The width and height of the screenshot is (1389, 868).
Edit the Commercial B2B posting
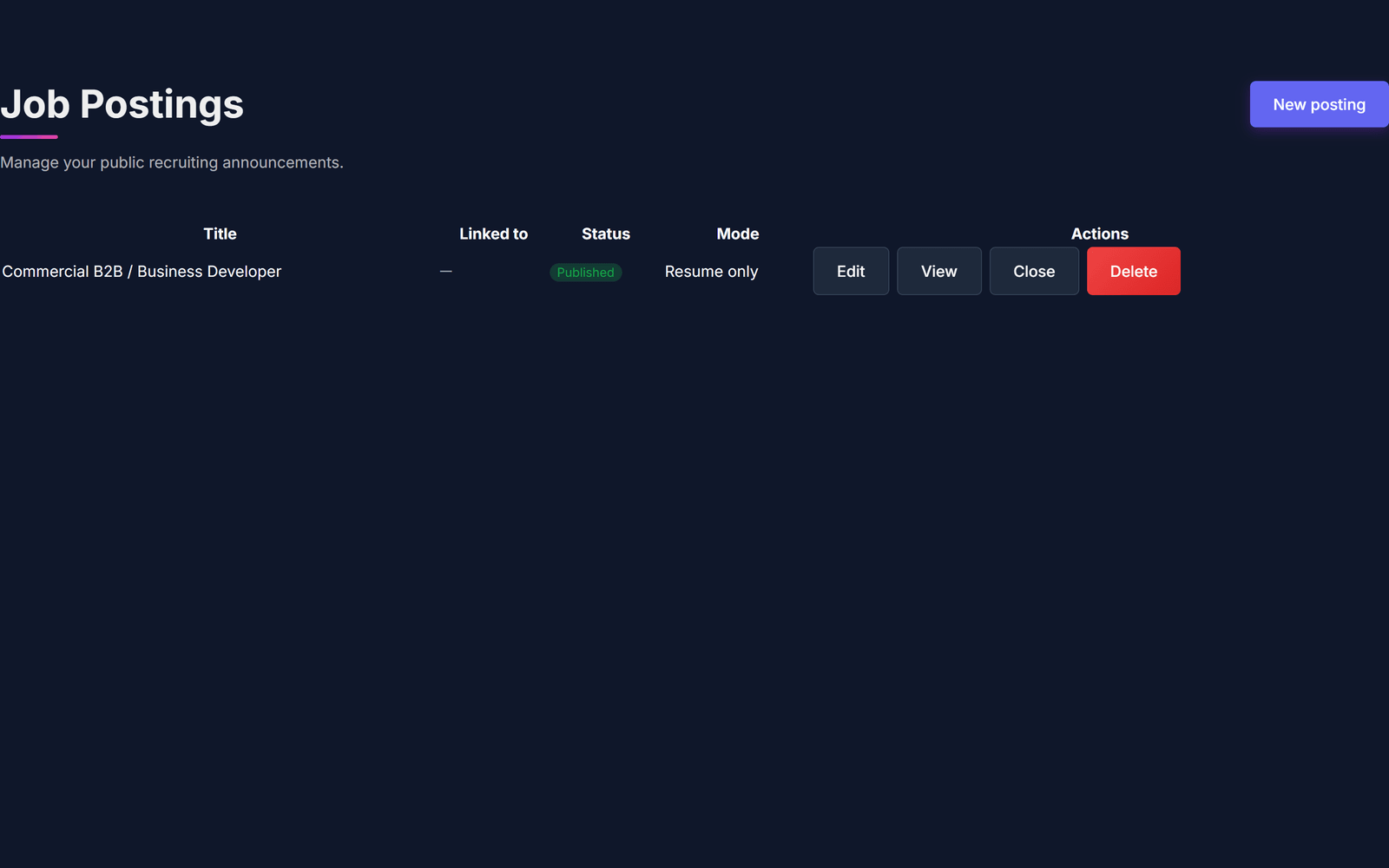(x=851, y=271)
